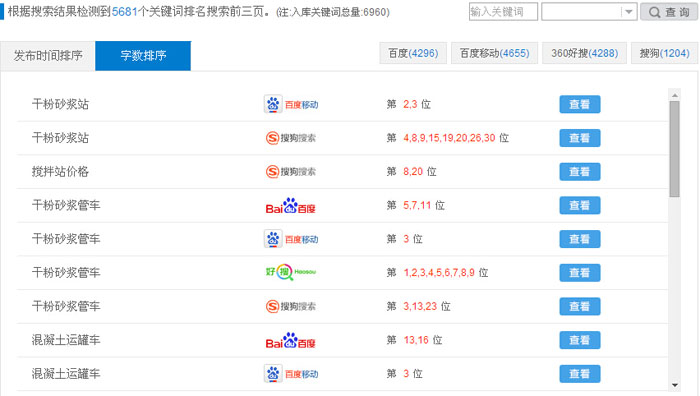Click Baidu logo in 干粉砂浆管车 row
Screen dimensions: 700x396
pyautogui.click(x=291, y=206)
